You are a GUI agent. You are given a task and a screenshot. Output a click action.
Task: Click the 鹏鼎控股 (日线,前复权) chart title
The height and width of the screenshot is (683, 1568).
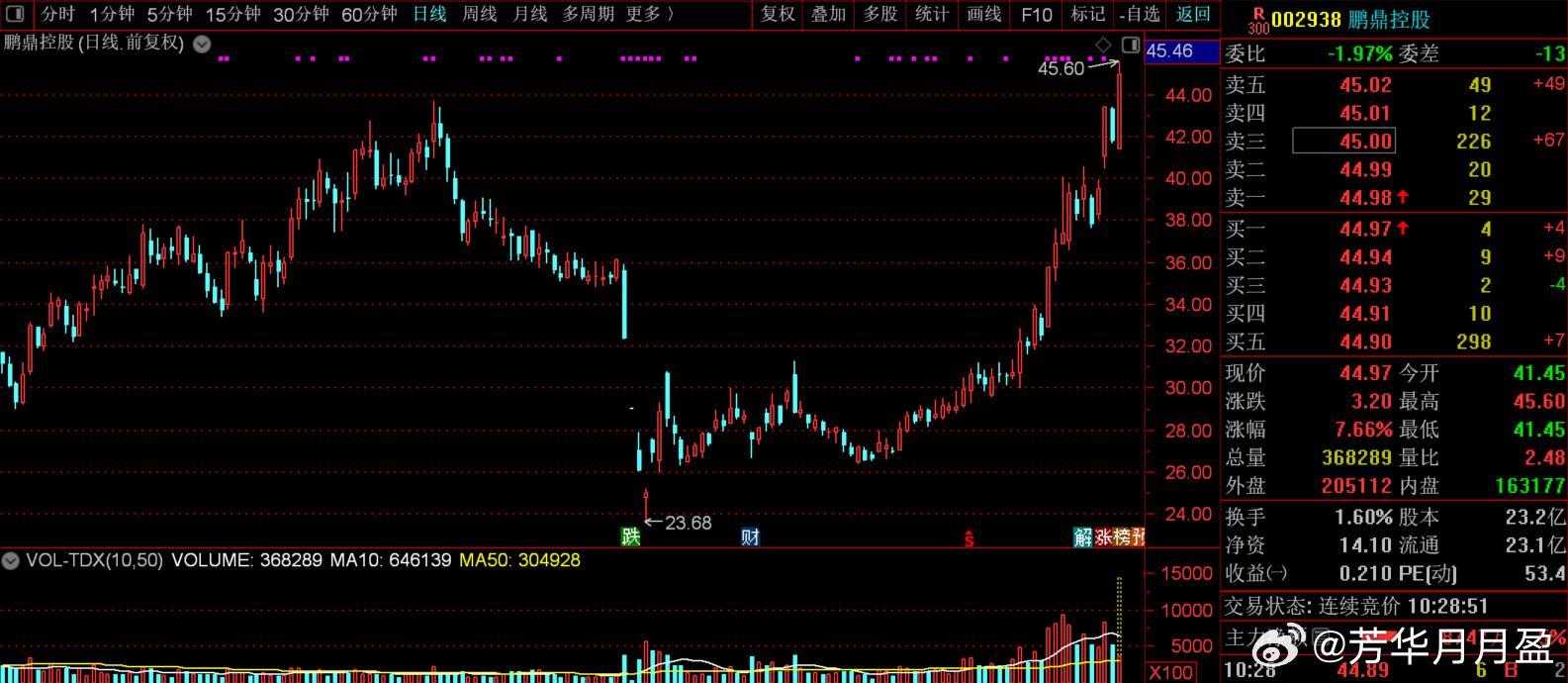click(94, 44)
